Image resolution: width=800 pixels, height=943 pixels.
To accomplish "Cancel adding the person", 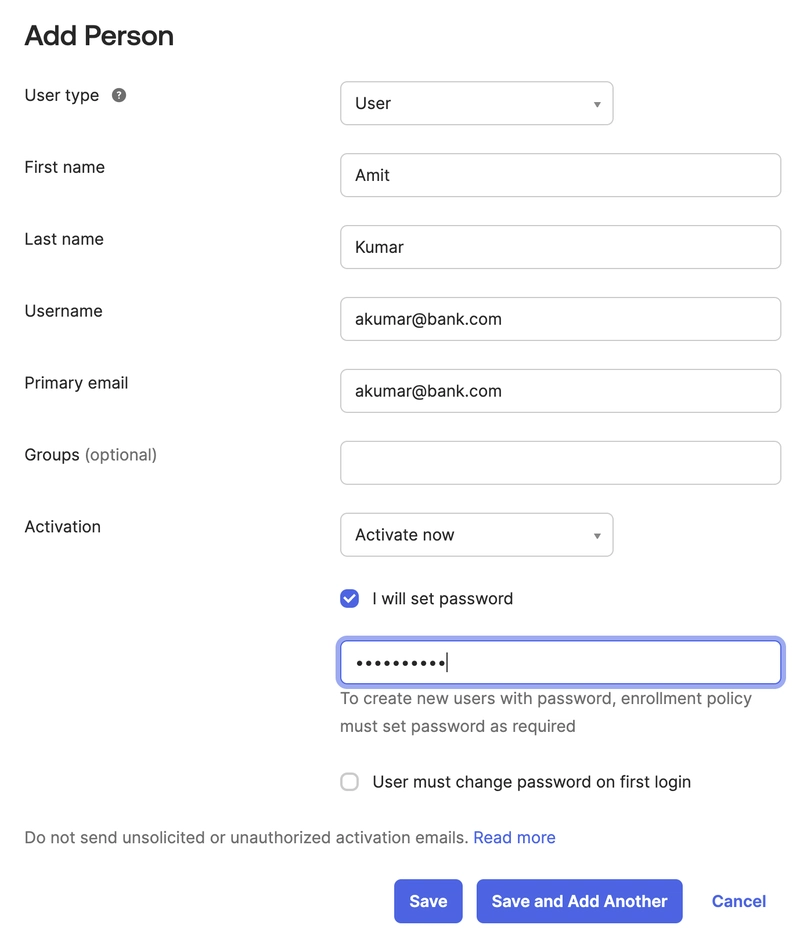I will pyautogui.click(x=739, y=901).
